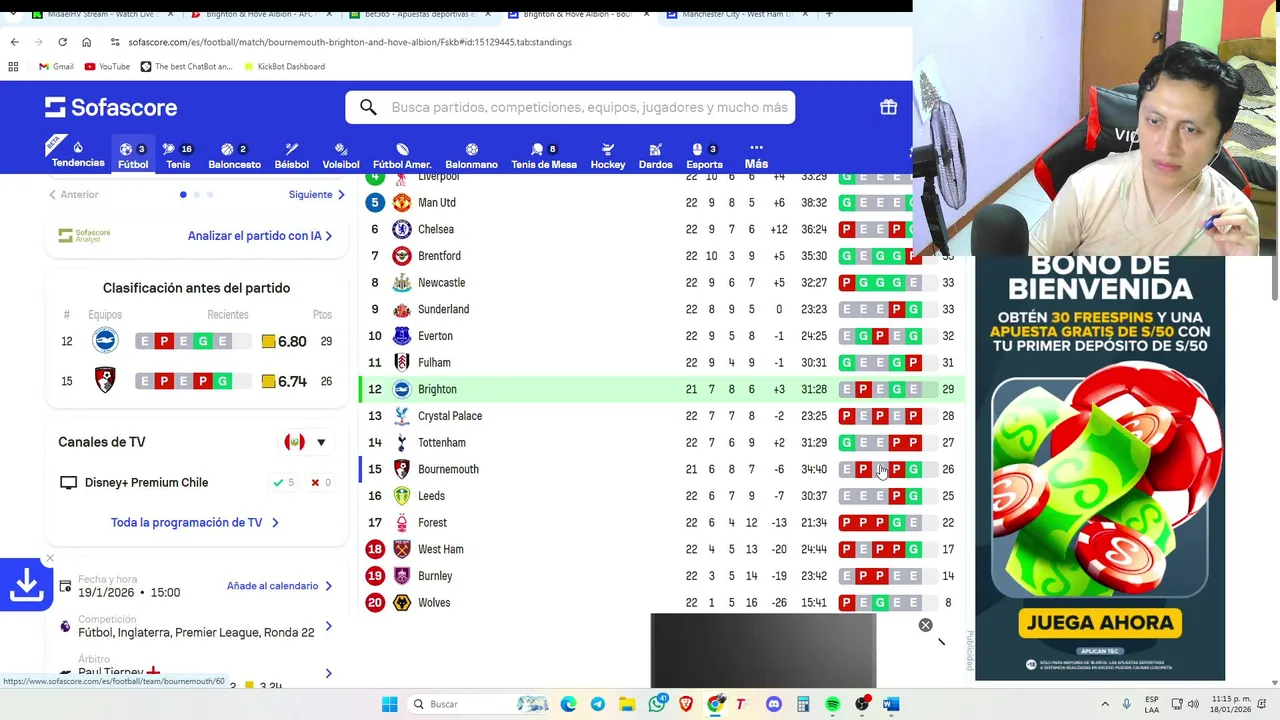This screenshot has width=1280, height=720.
Task: Open WhatsApp from the taskbar
Action: click(x=656, y=704)
